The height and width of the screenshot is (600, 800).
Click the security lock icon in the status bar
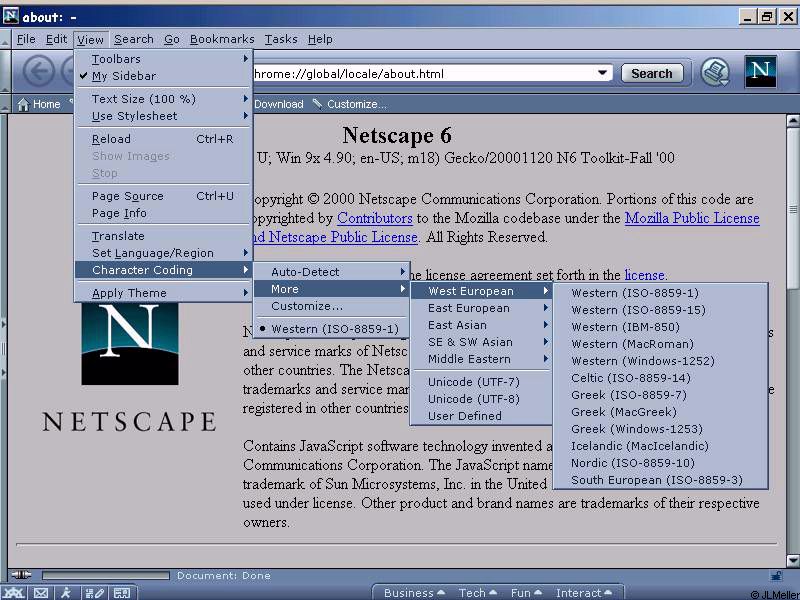pos(776,576)
